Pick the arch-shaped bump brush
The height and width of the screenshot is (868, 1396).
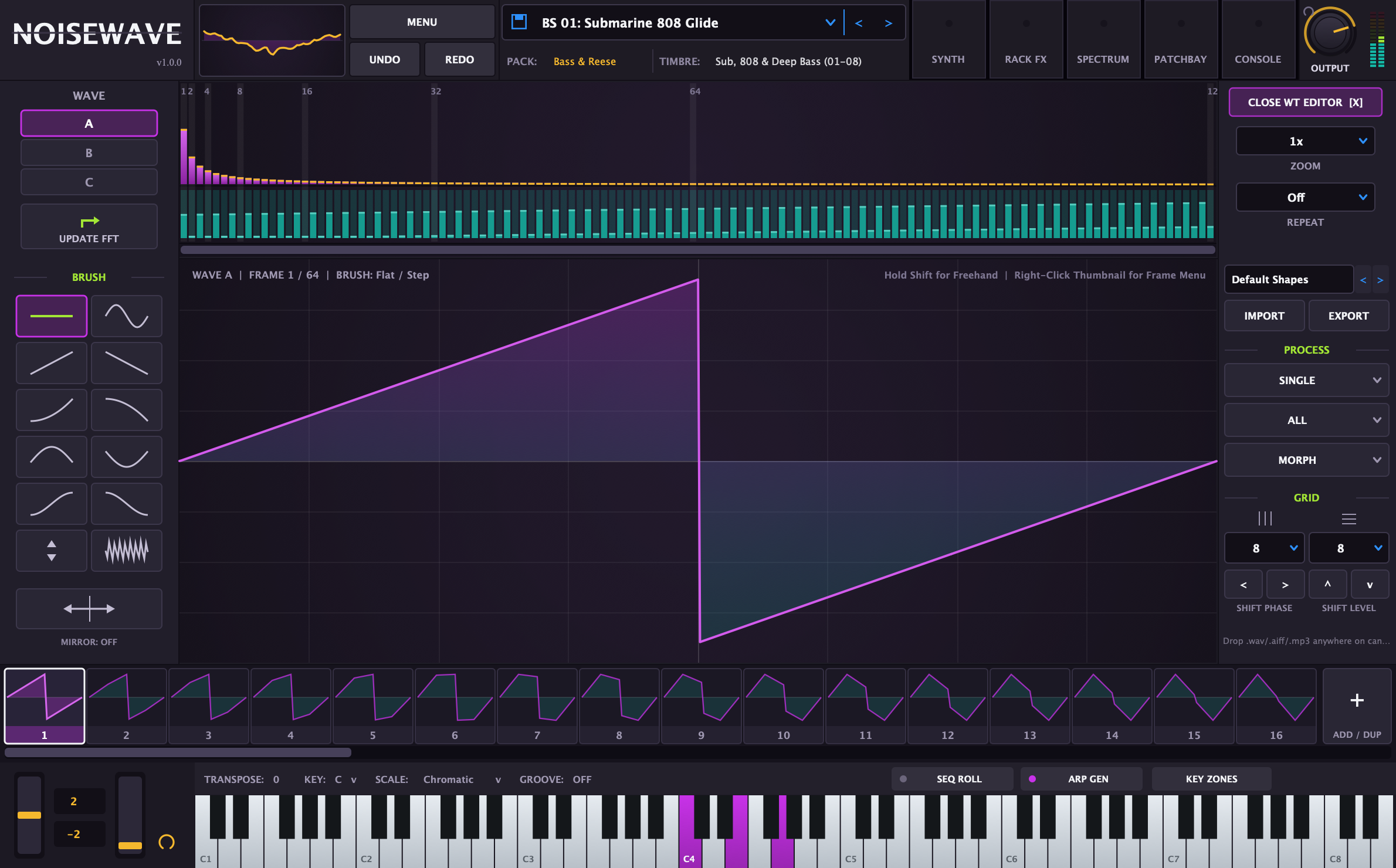click(x=52, y=456)
